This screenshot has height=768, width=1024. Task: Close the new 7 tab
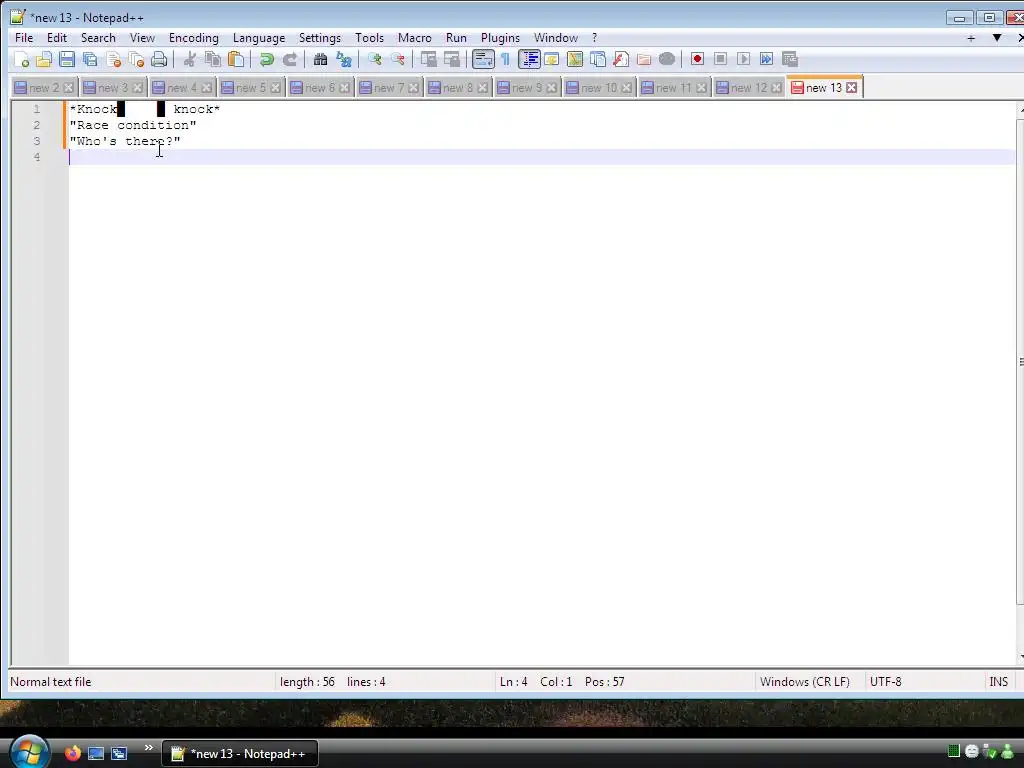coord(413,88)
